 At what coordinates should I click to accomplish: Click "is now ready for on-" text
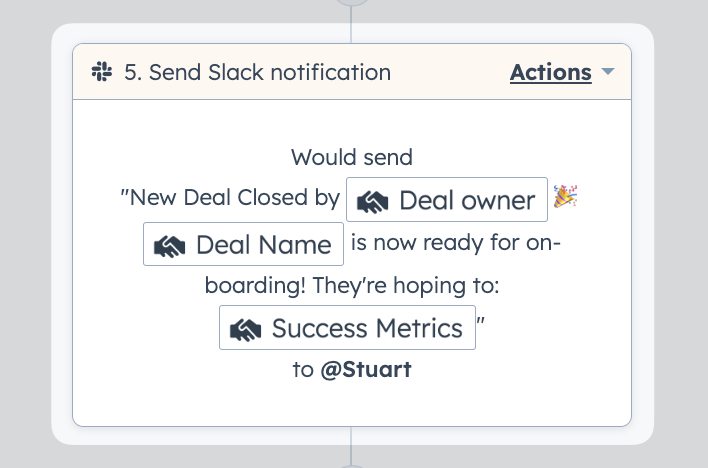(x=456, y=243)
